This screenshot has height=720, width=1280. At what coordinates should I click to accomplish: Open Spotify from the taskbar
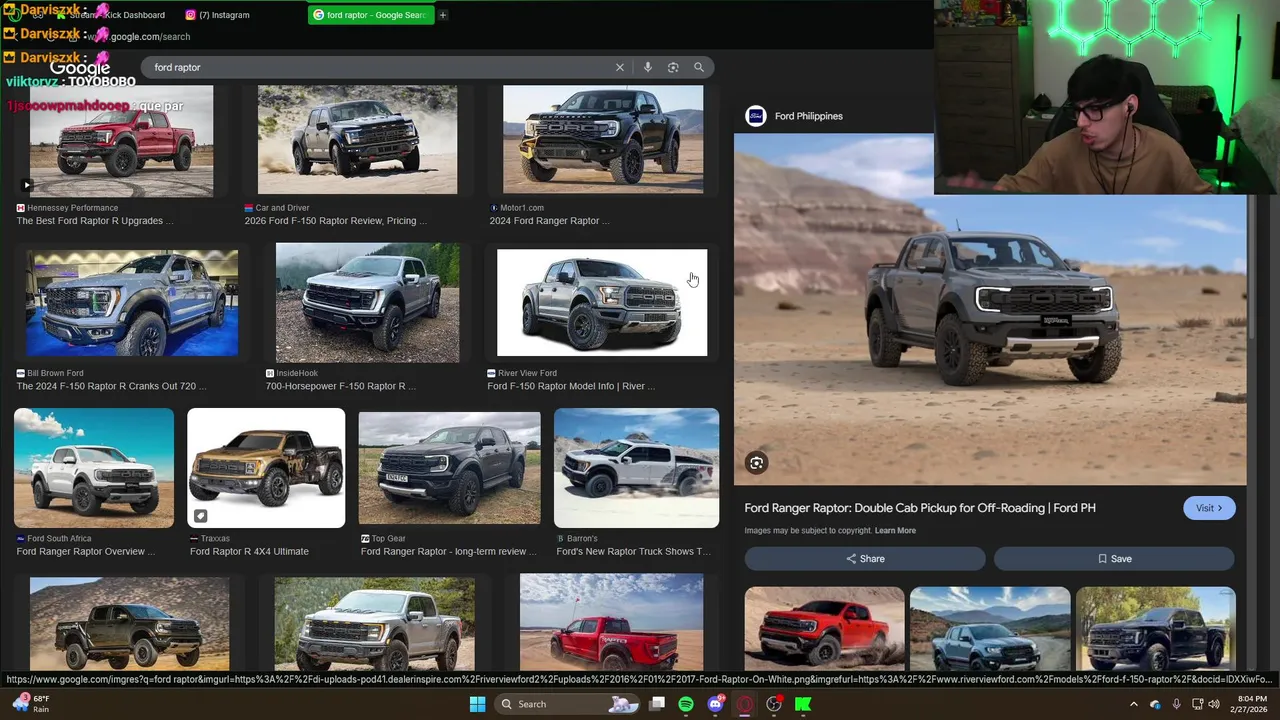(686, 704)
